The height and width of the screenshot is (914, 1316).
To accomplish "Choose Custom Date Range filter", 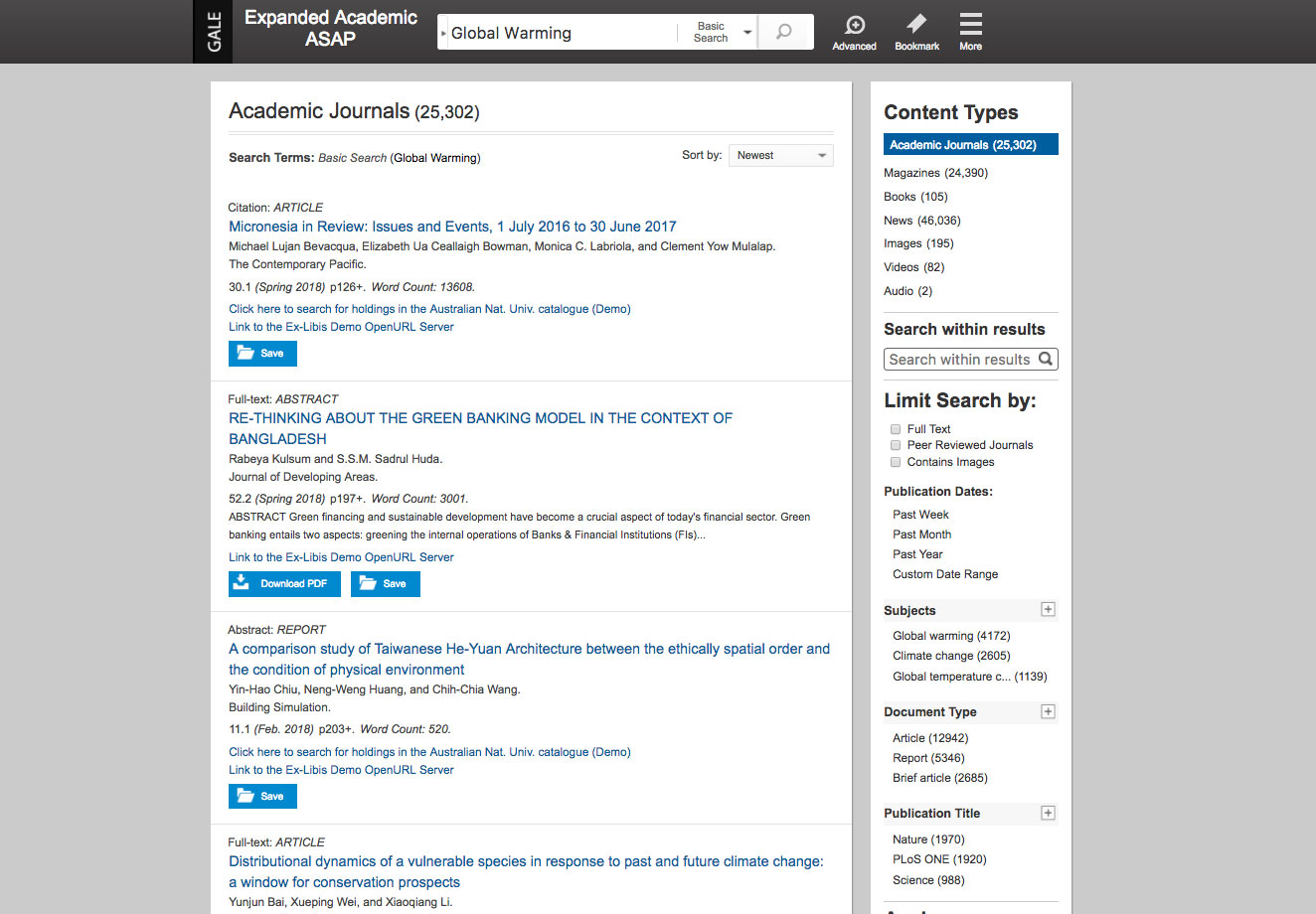I will [x=945, y=574].
